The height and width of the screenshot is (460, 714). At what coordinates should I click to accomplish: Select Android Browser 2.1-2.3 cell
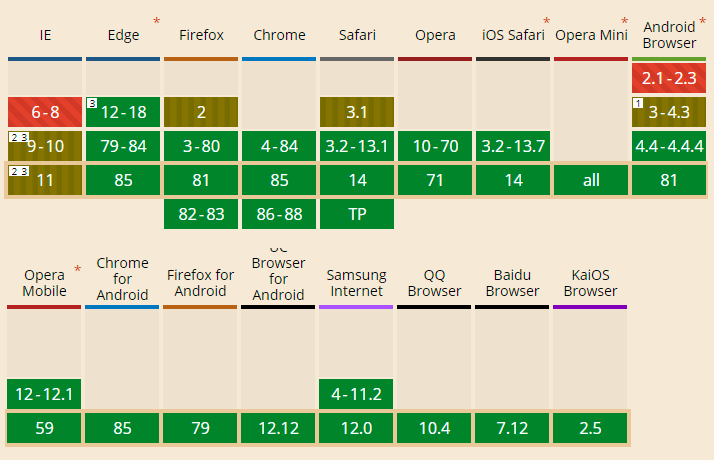click(x=669, y=78)
